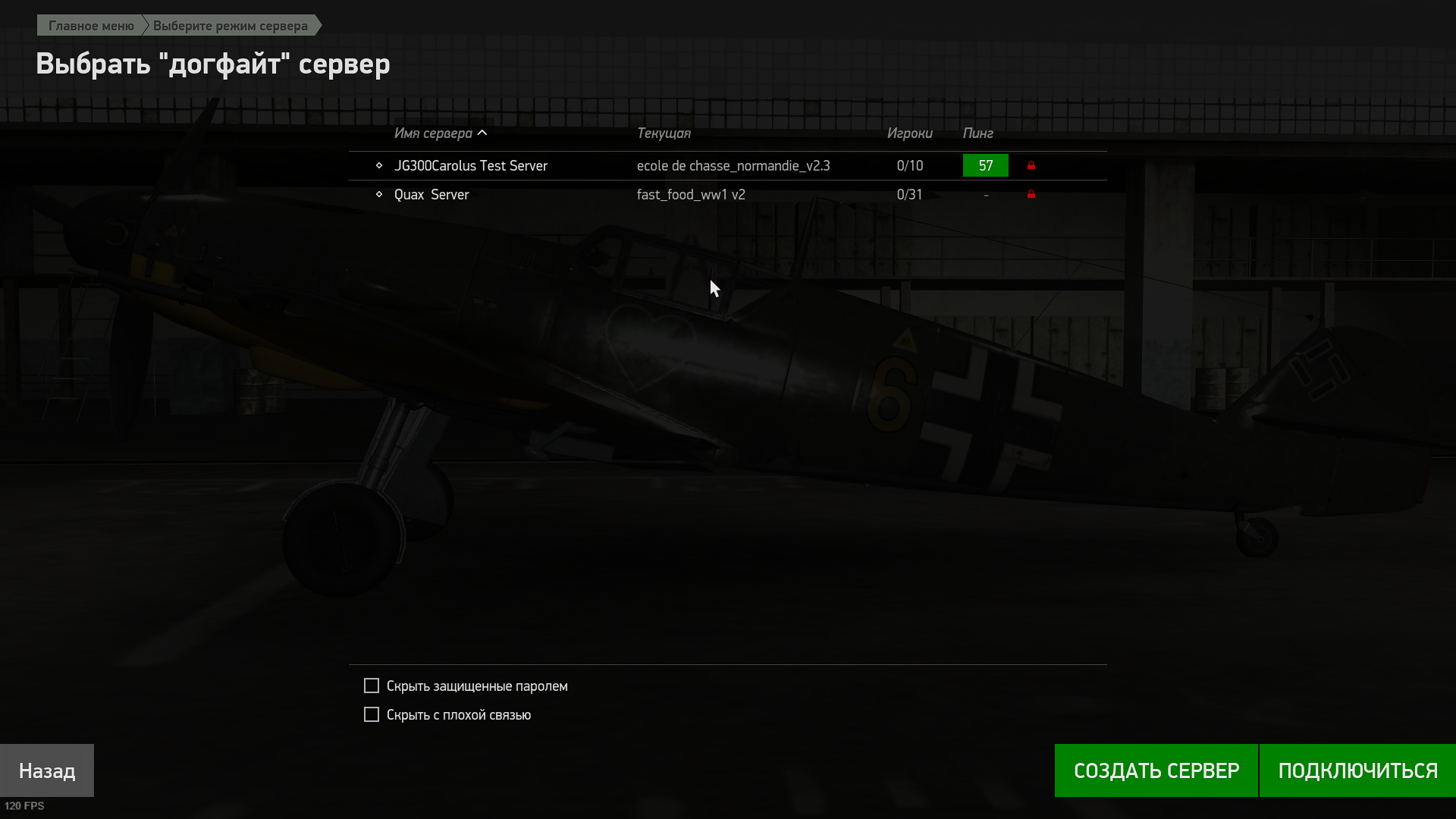Viewport: 1456px width, 819px height.
Task: Click the 0/10 players count
Action: tap(910, 165)
